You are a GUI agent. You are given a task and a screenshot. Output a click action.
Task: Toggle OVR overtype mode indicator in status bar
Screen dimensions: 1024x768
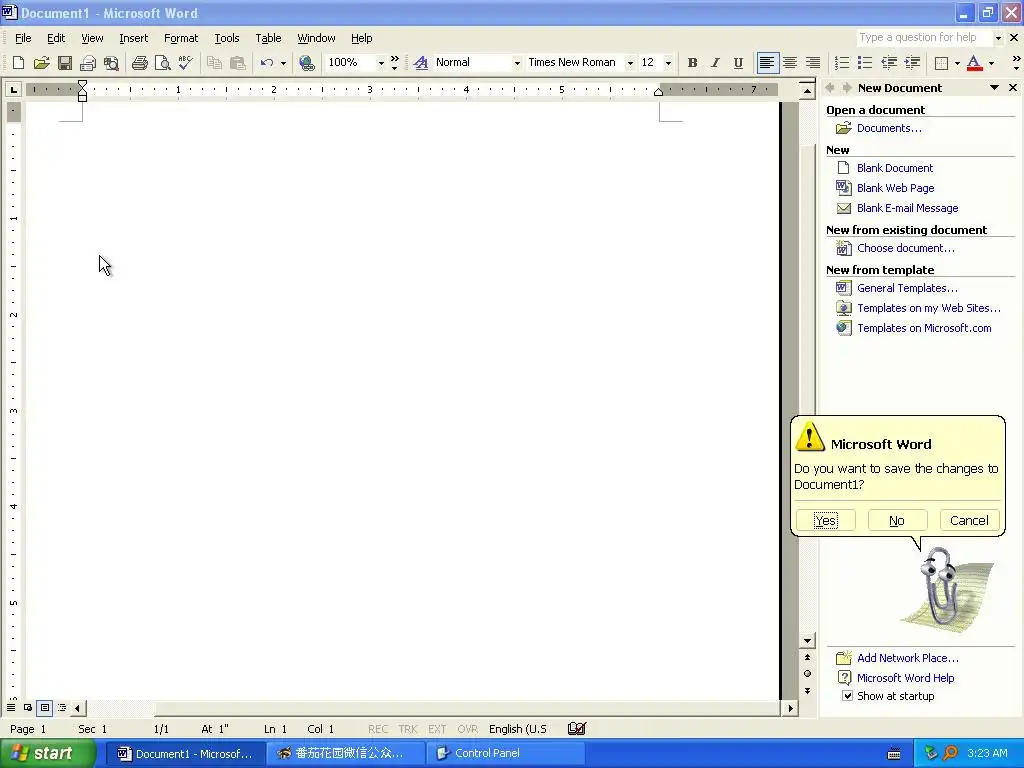pos(468,729)
